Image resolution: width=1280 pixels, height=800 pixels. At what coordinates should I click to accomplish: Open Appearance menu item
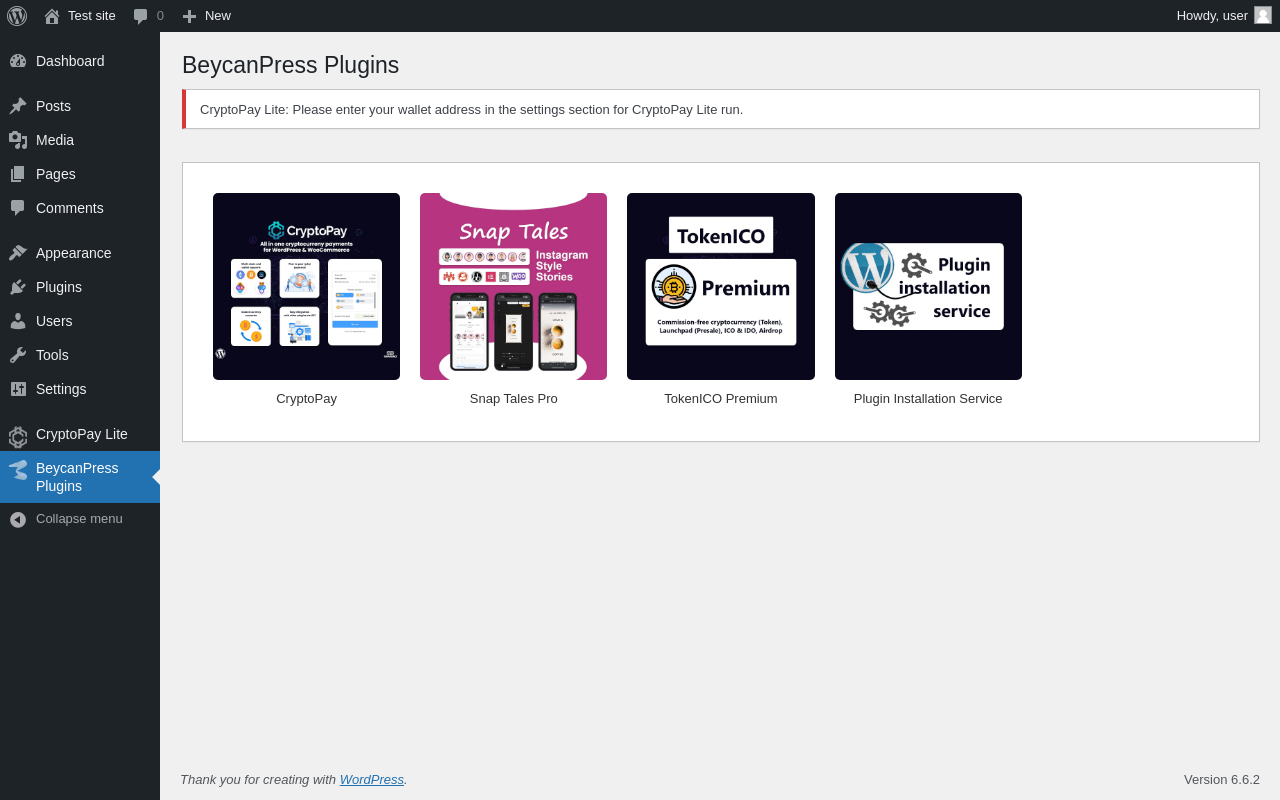tap(80, 253)
